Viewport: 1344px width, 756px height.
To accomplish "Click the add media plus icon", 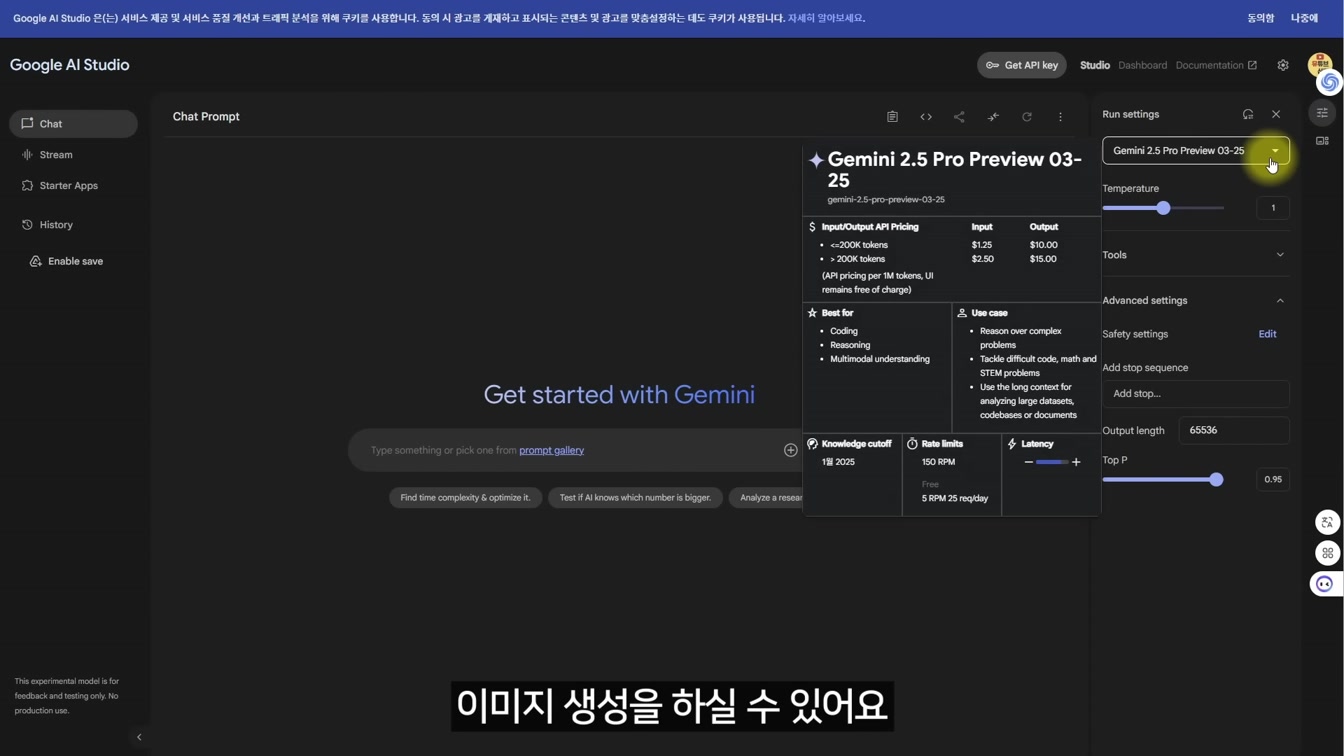I will click(x=790, y=450).
